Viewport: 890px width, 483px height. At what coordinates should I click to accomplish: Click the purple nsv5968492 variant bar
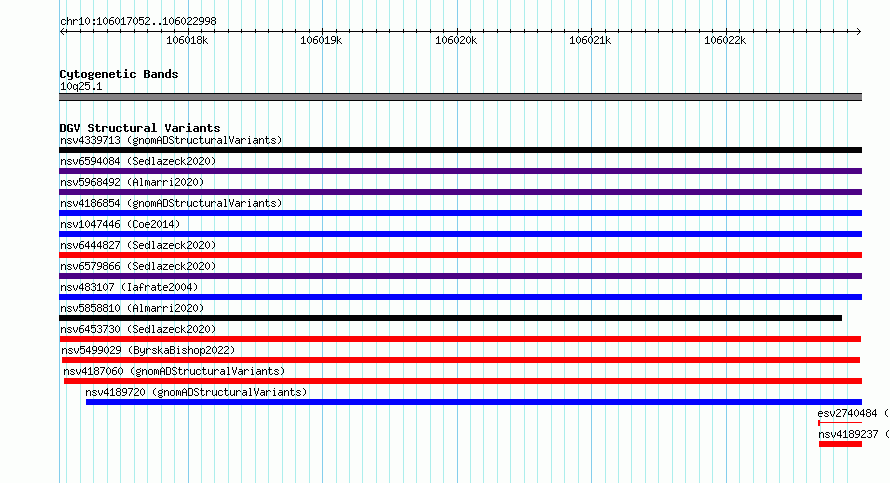click(460, 192)
